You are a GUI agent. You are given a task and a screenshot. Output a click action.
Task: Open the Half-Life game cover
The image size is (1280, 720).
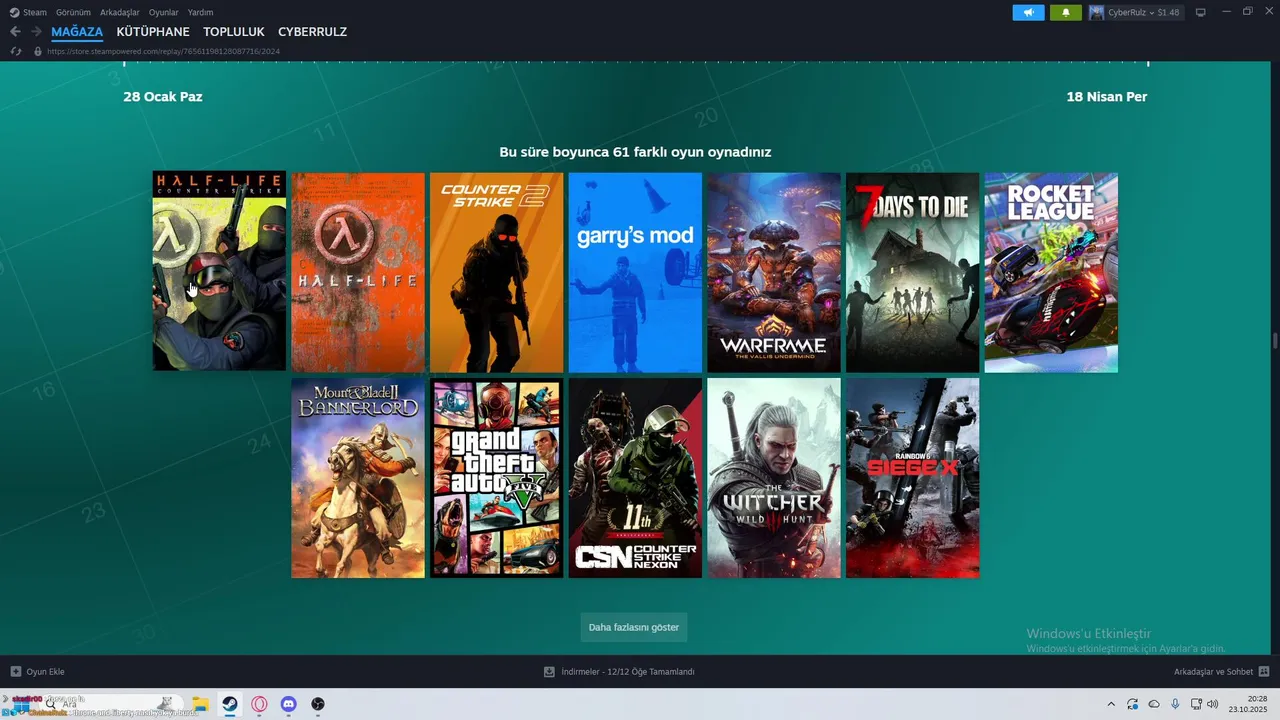[358, 272]
